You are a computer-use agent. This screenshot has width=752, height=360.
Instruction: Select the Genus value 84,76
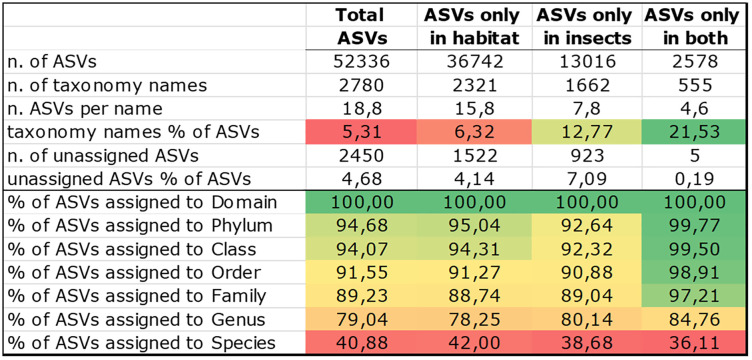click(694, 319)
